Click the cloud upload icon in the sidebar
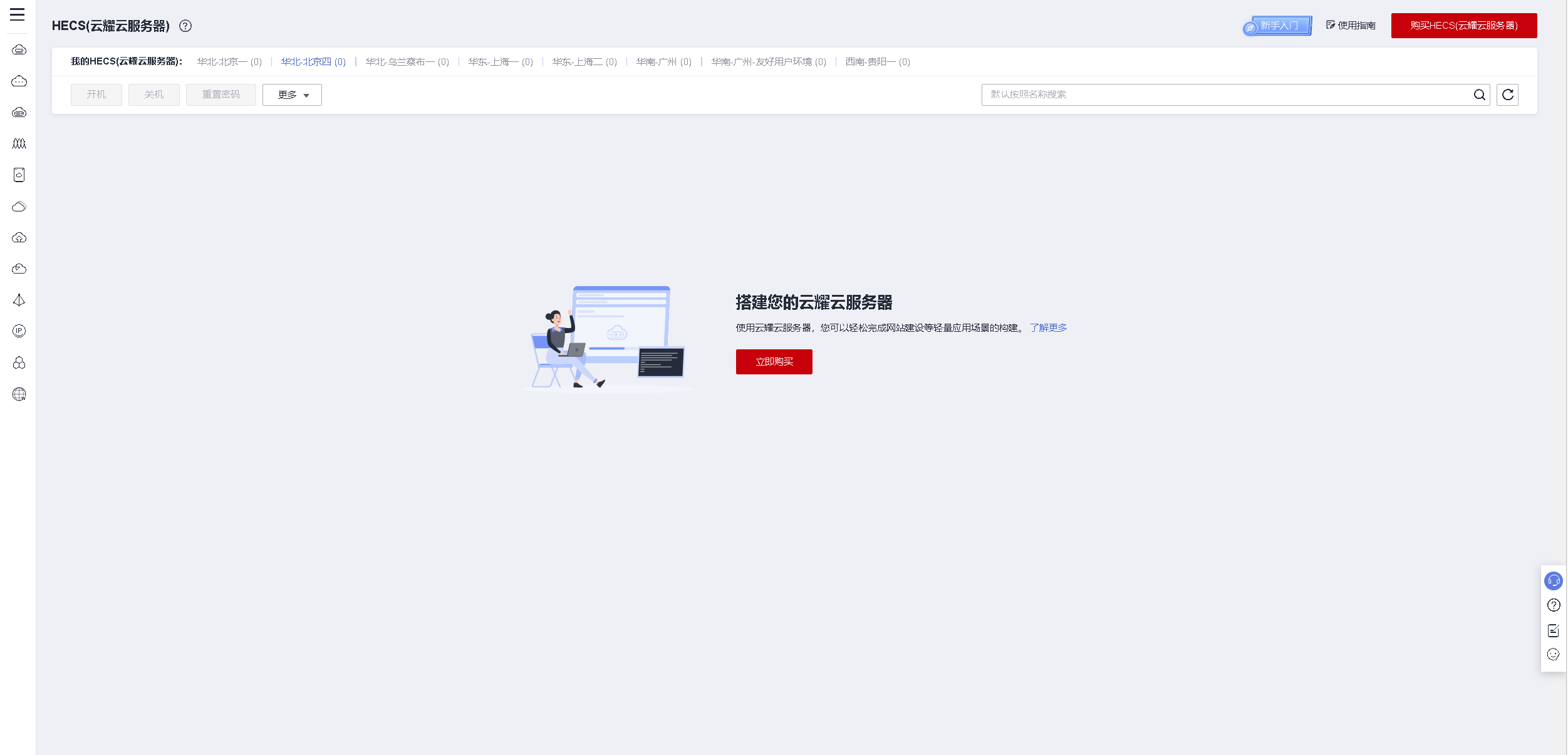 click(19, 237)
